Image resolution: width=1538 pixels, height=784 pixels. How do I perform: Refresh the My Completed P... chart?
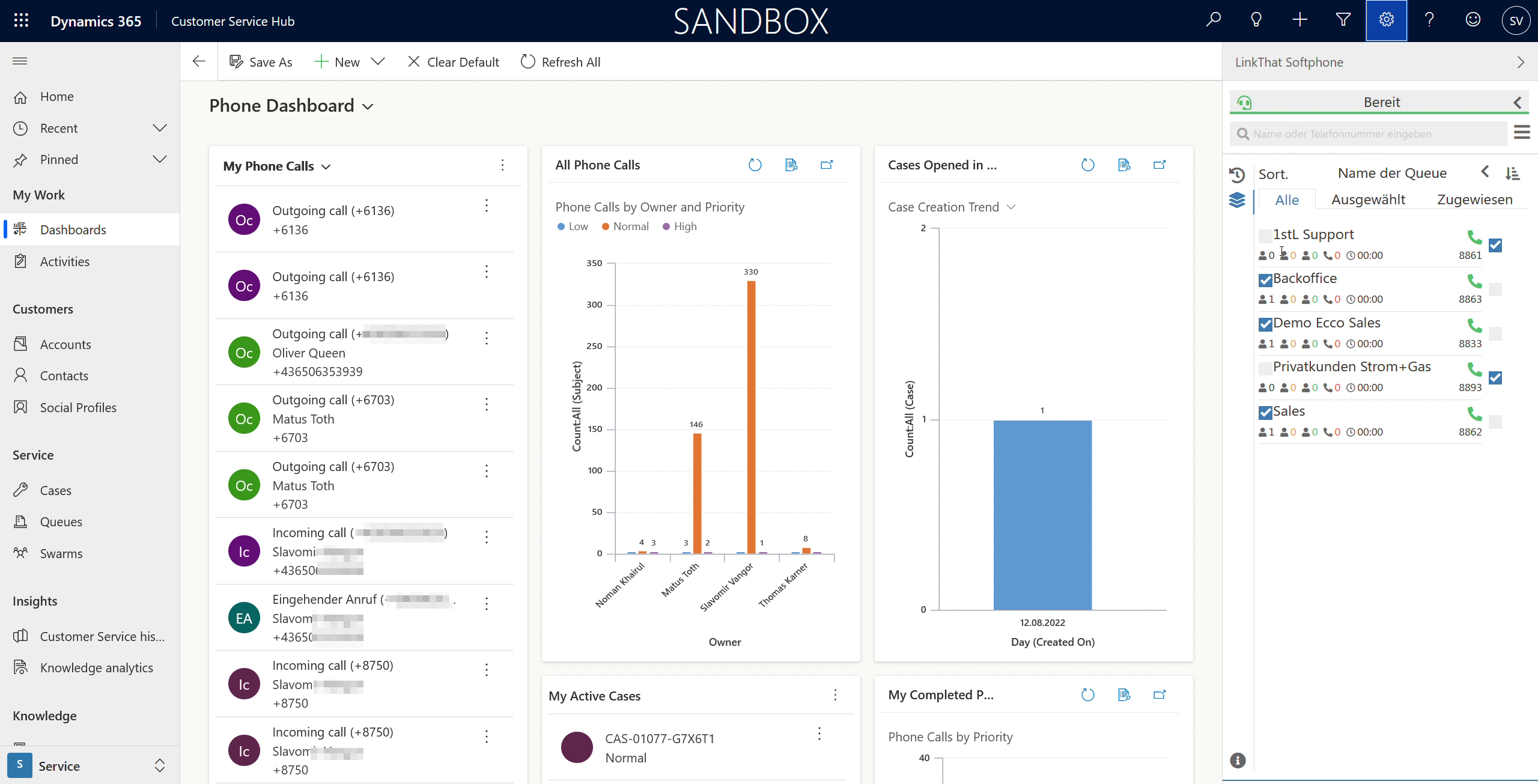[x=1088, y=695]
